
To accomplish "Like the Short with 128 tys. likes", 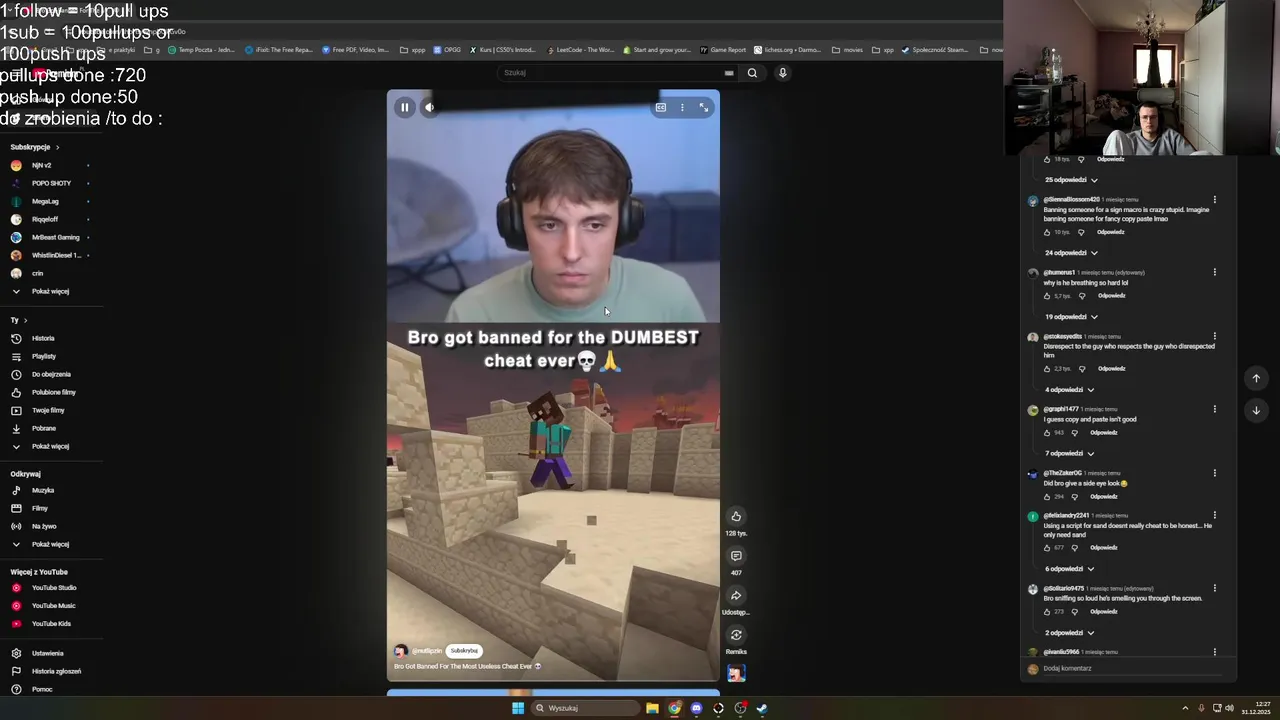I will tap(736, 516).
